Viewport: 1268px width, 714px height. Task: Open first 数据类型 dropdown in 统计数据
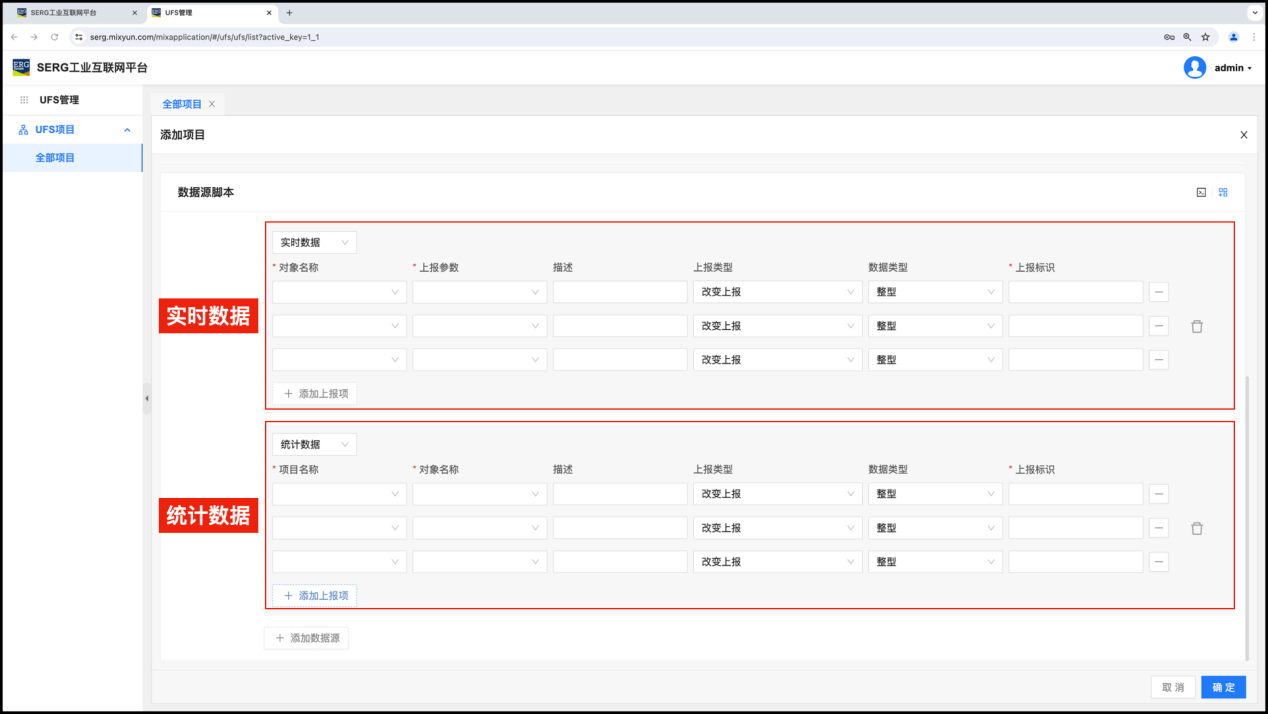[x=935, y=494]
